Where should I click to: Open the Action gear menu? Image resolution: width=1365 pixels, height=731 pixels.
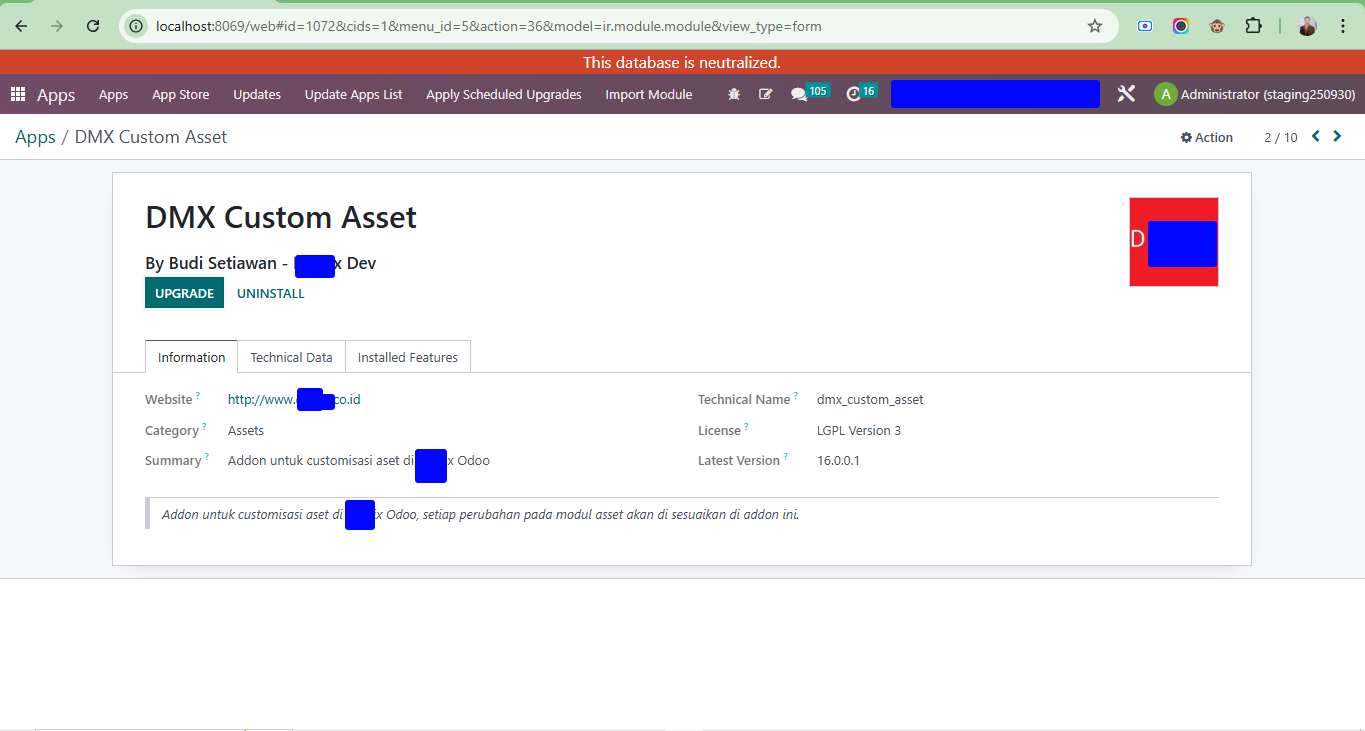1207,137
